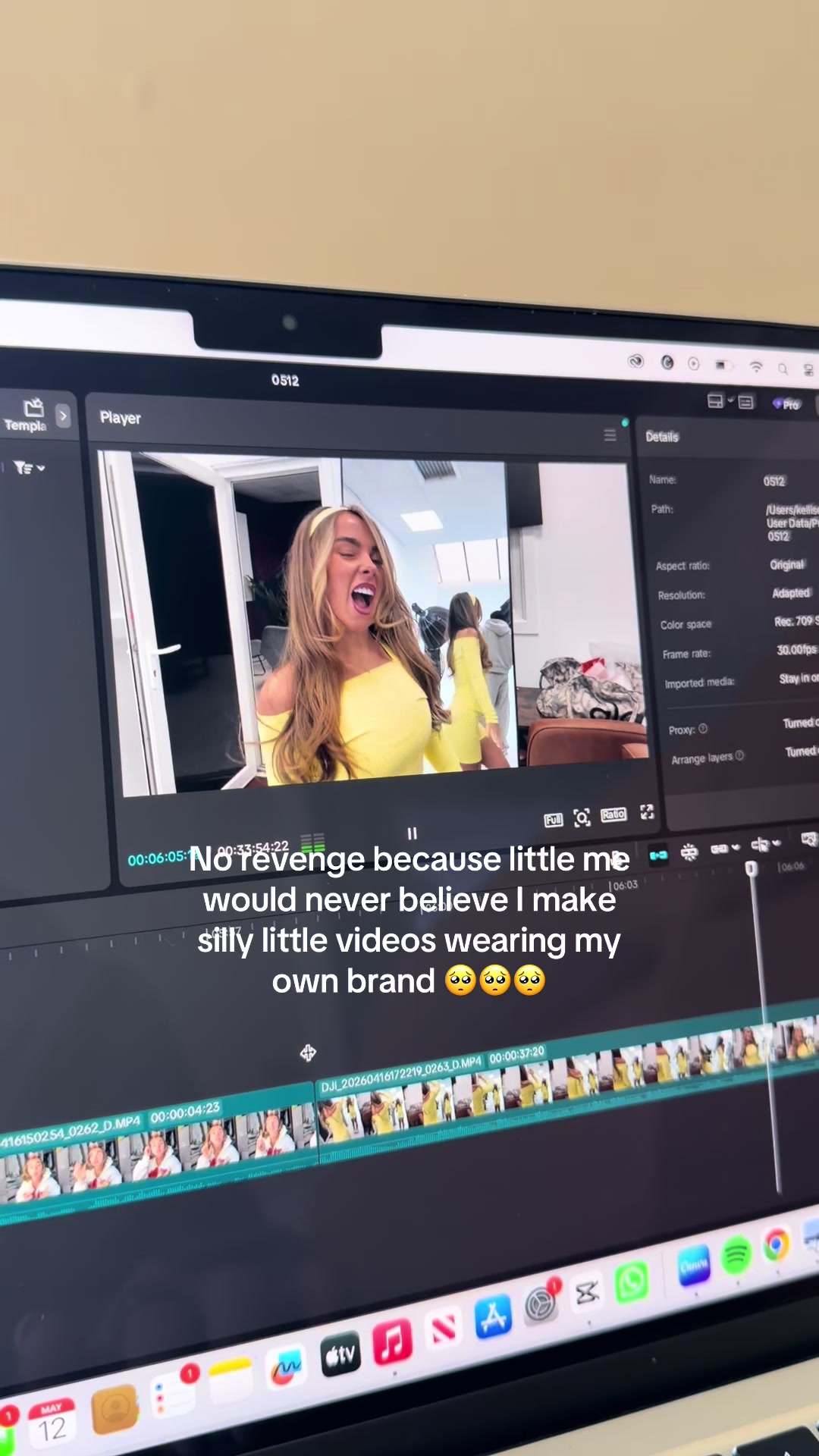Open Canva from the Dock
This screenshot has height=1456, width=819.
tap(694, 1266)
